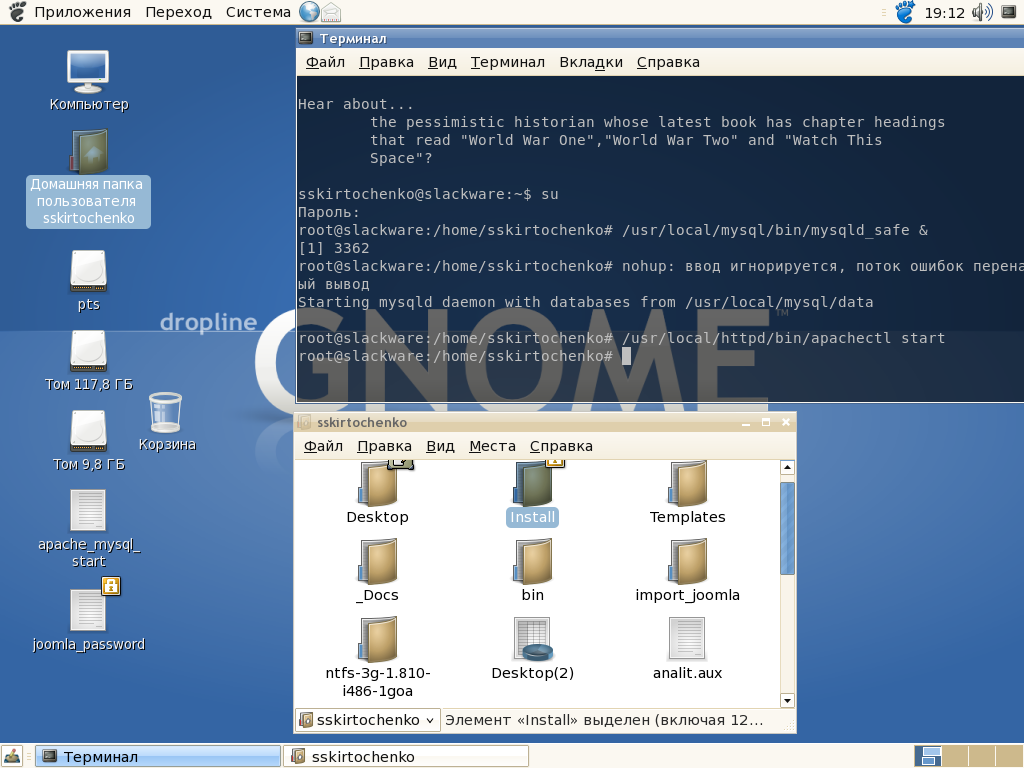Click the show desktop button

click(x=12, y=756)
